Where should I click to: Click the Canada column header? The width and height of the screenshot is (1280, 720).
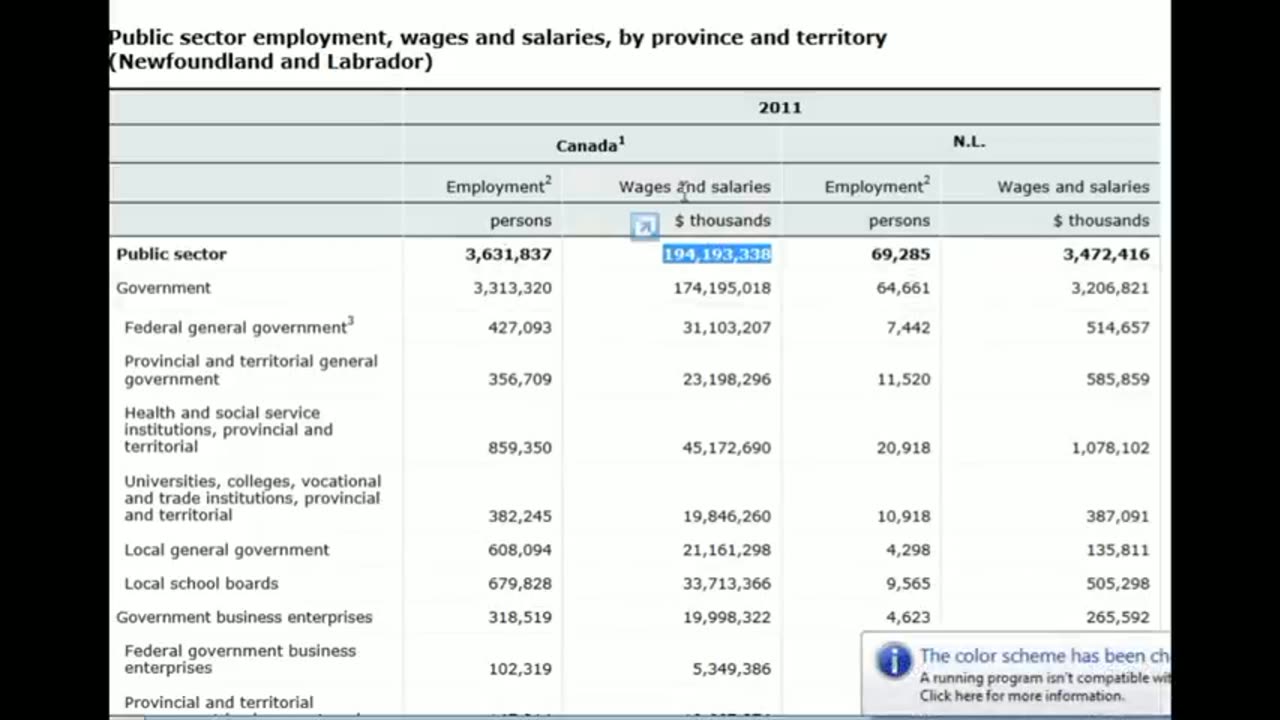pyautogui.click(x=586, y=146)
